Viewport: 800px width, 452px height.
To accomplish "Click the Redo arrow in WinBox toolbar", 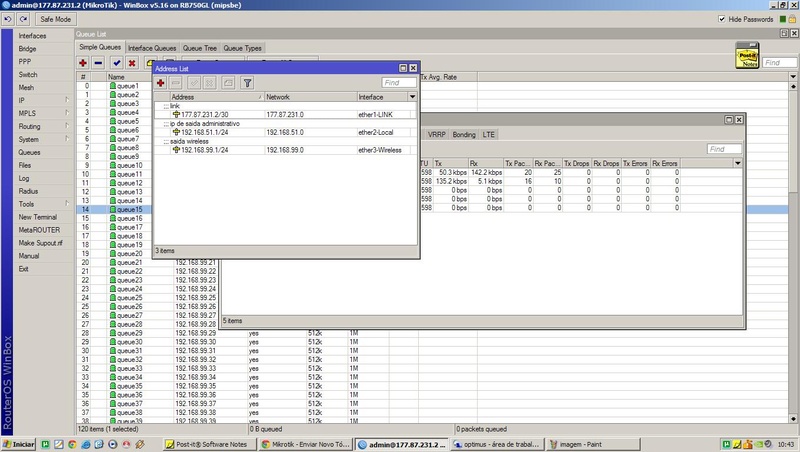I will pos(23,19).
